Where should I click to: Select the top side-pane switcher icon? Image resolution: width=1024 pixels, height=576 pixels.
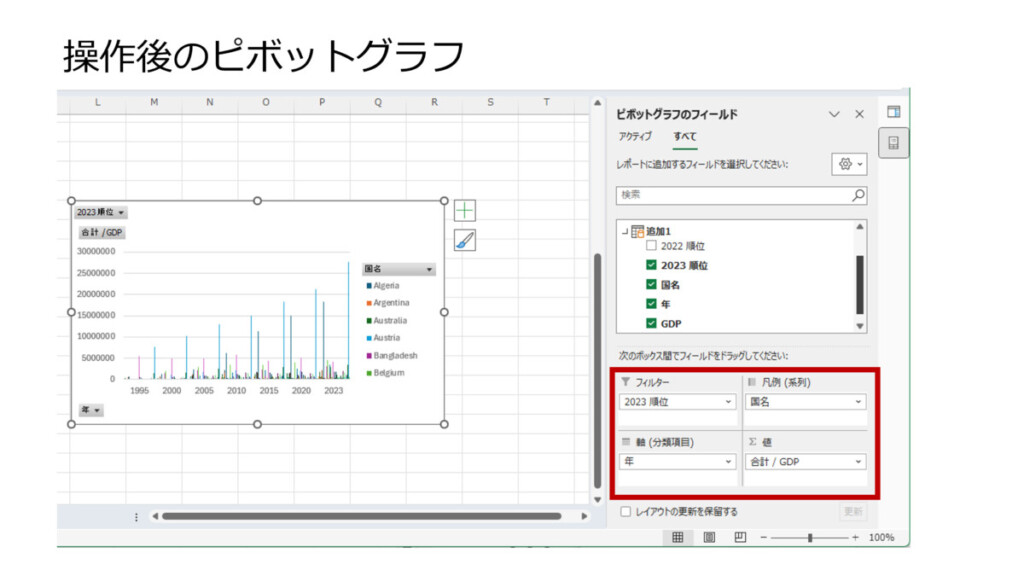click(893, 112)
